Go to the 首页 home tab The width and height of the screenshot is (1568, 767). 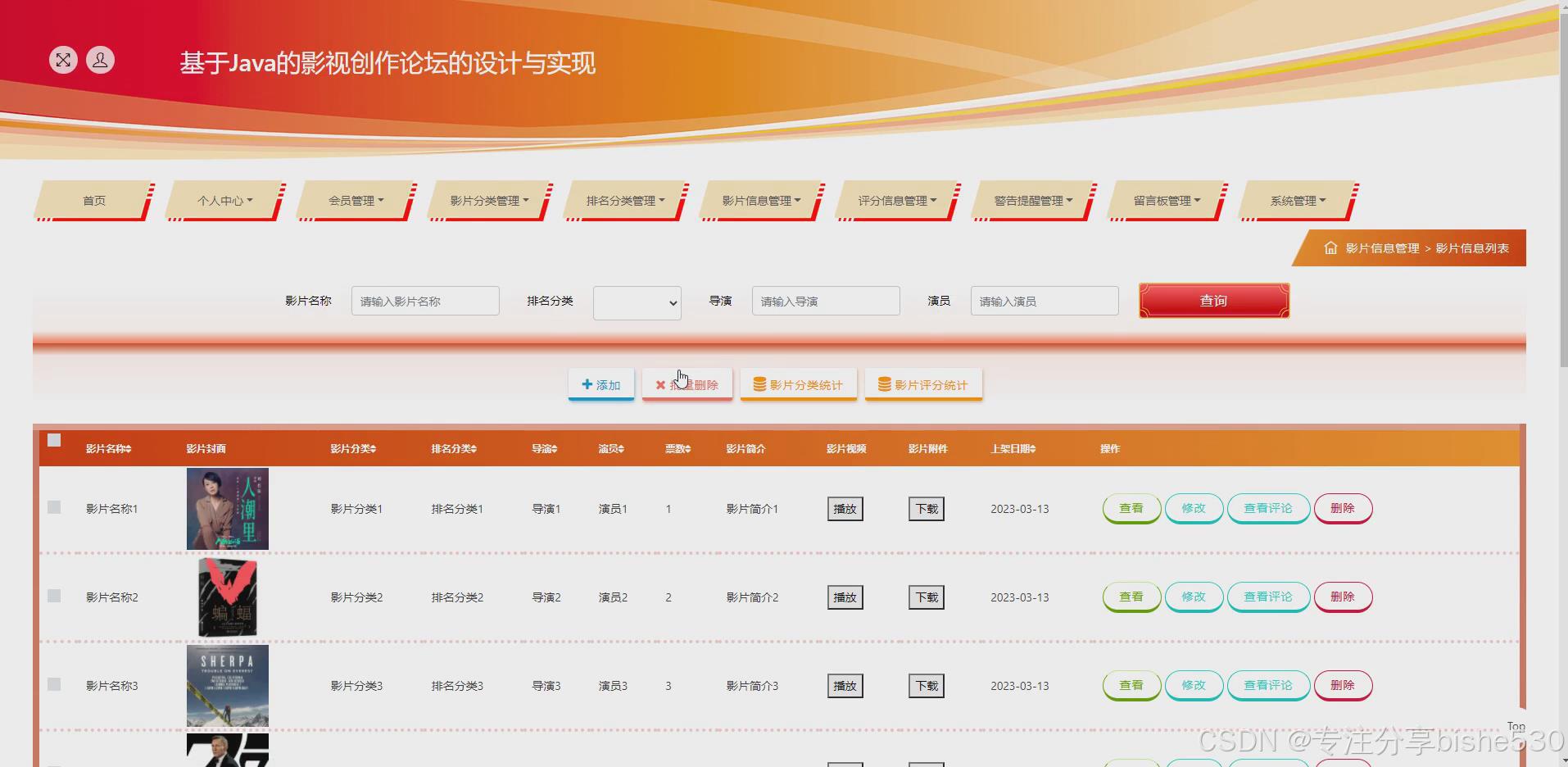pos(94,201)
